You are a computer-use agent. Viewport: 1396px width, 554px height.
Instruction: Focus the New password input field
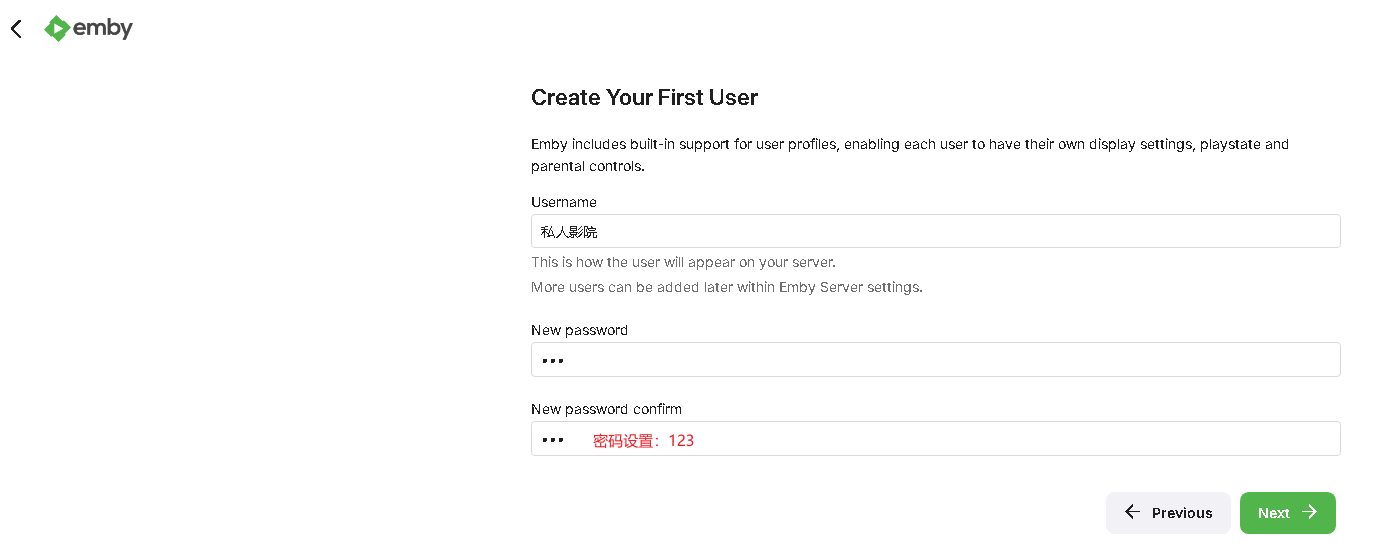click(935, 360)
